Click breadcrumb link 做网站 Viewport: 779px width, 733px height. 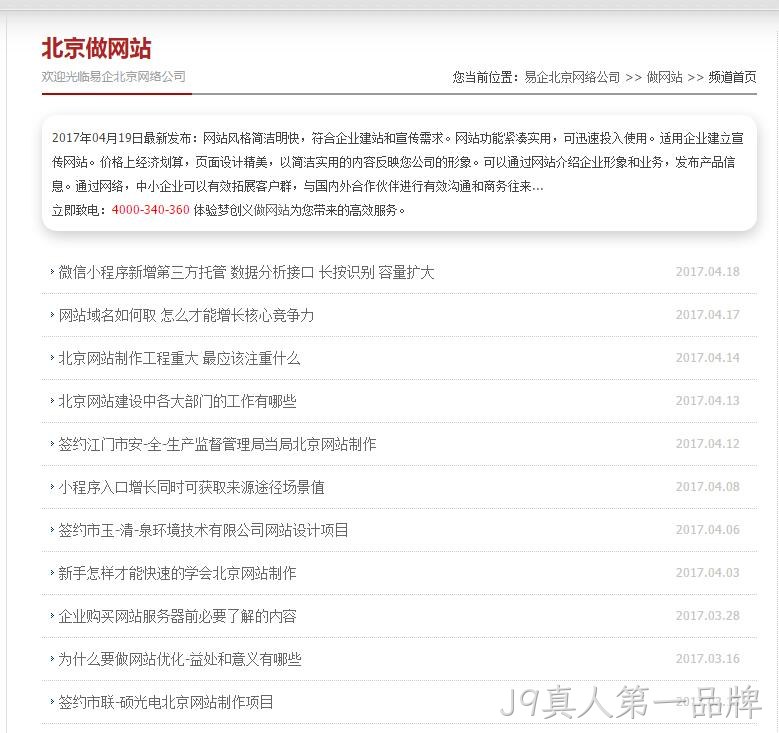click(x=664, y=78)
